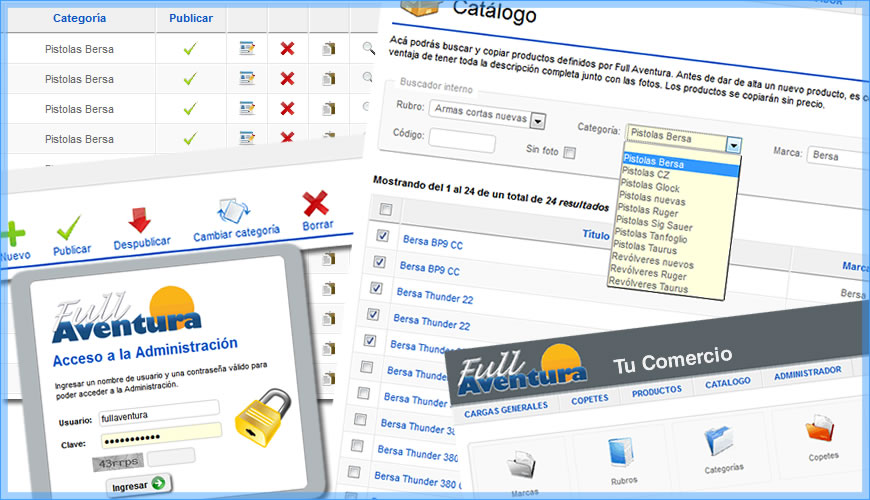The image size is (870, 500).
Task: Click the red delete X in the first Pistolas Bersa row
Action: point(287,49)
